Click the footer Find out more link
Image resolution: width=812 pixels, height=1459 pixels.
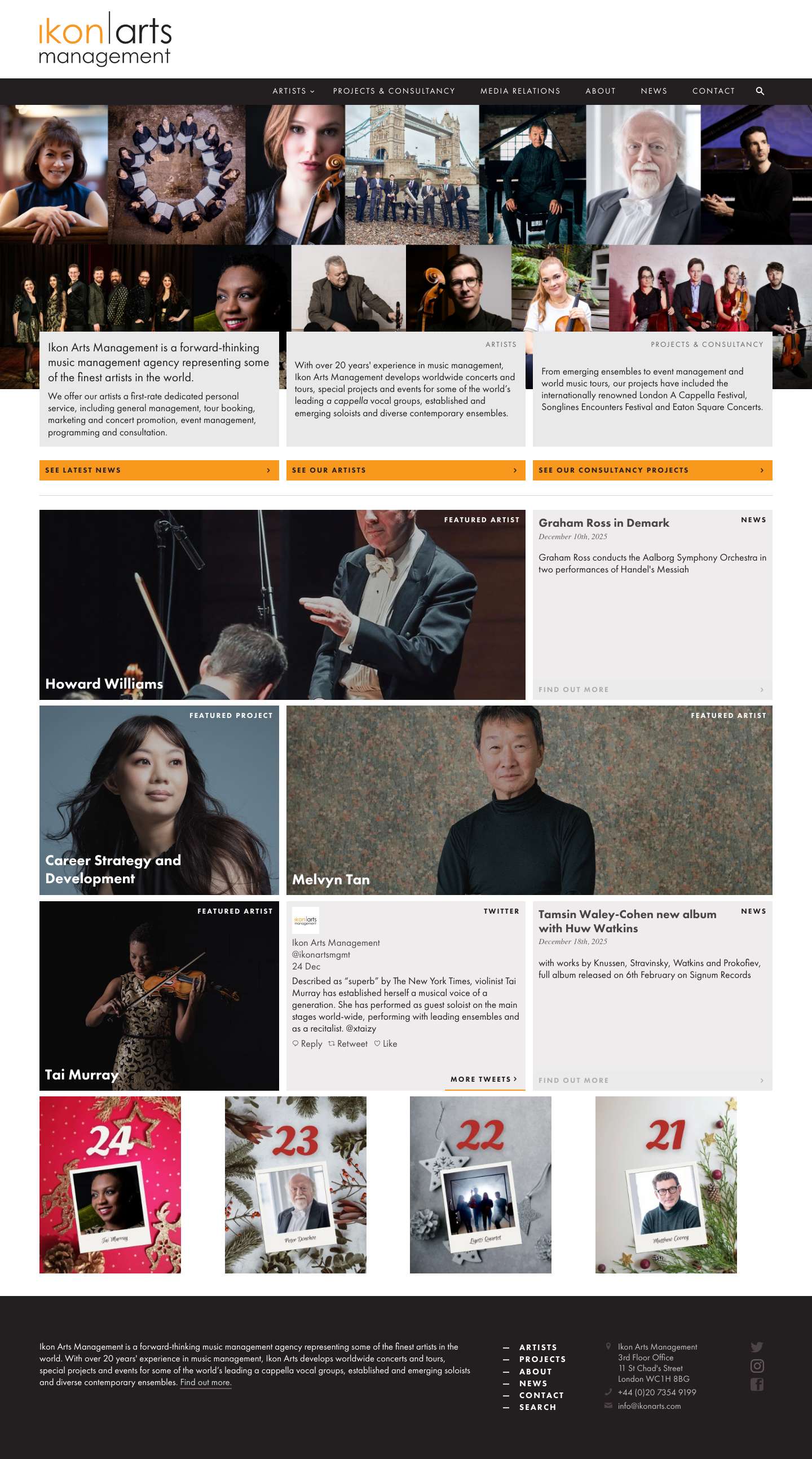[x=206, y=1382]
